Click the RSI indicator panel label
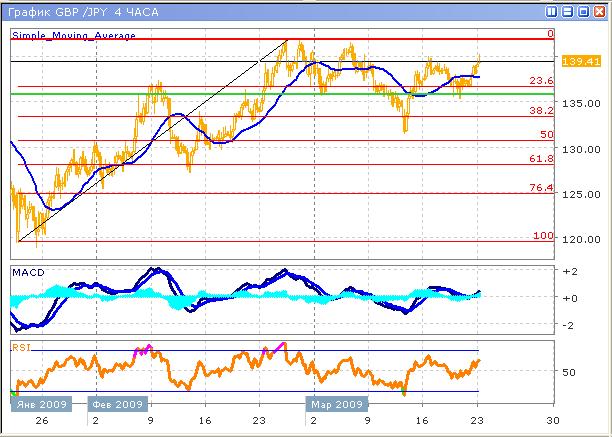This screenshot has height=437, width=612. pos(20,346)
